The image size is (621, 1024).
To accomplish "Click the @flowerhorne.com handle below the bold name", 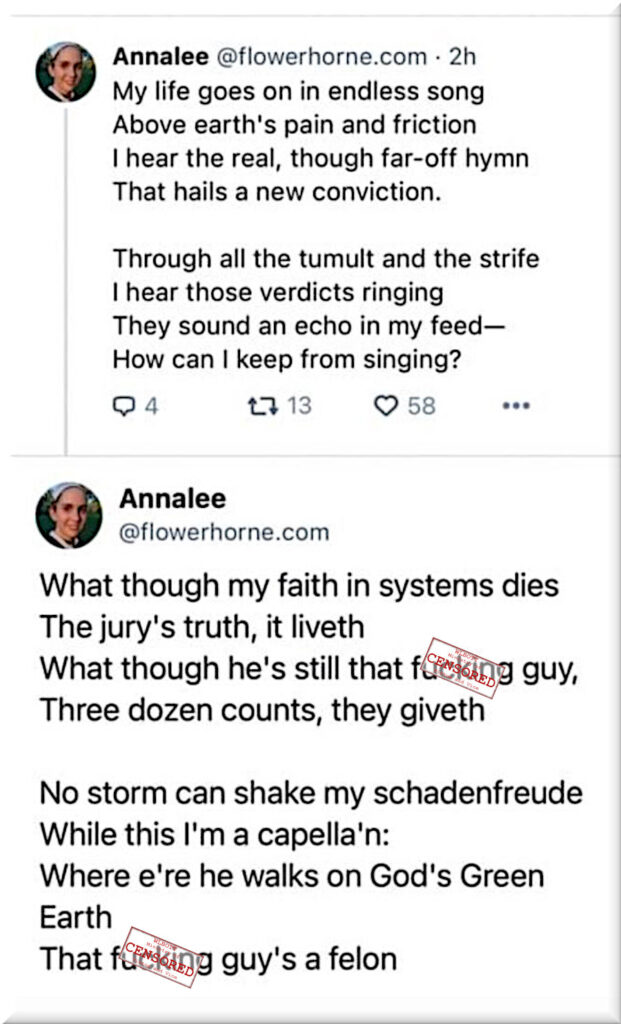I will pos(223,533).
